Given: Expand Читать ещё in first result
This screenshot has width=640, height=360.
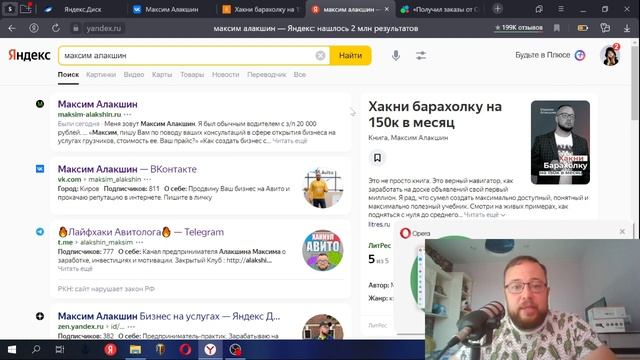Looking at the screenshot, I should point(290,141).
